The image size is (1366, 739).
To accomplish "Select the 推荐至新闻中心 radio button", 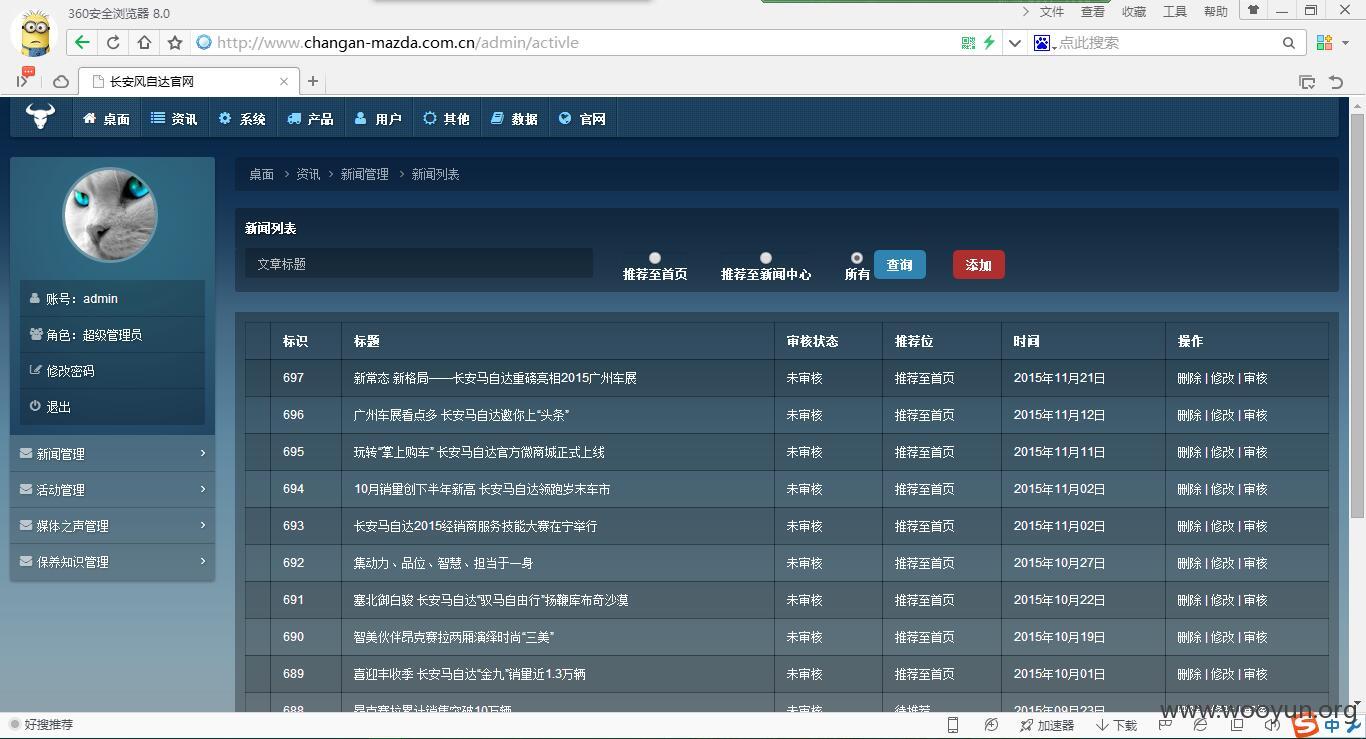I will pyautogui.click(x=766, y=258).
